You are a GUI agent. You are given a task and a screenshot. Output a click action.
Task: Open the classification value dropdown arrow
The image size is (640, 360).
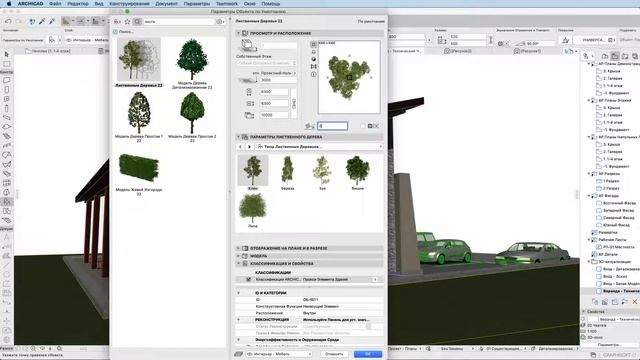pos(375,280)
